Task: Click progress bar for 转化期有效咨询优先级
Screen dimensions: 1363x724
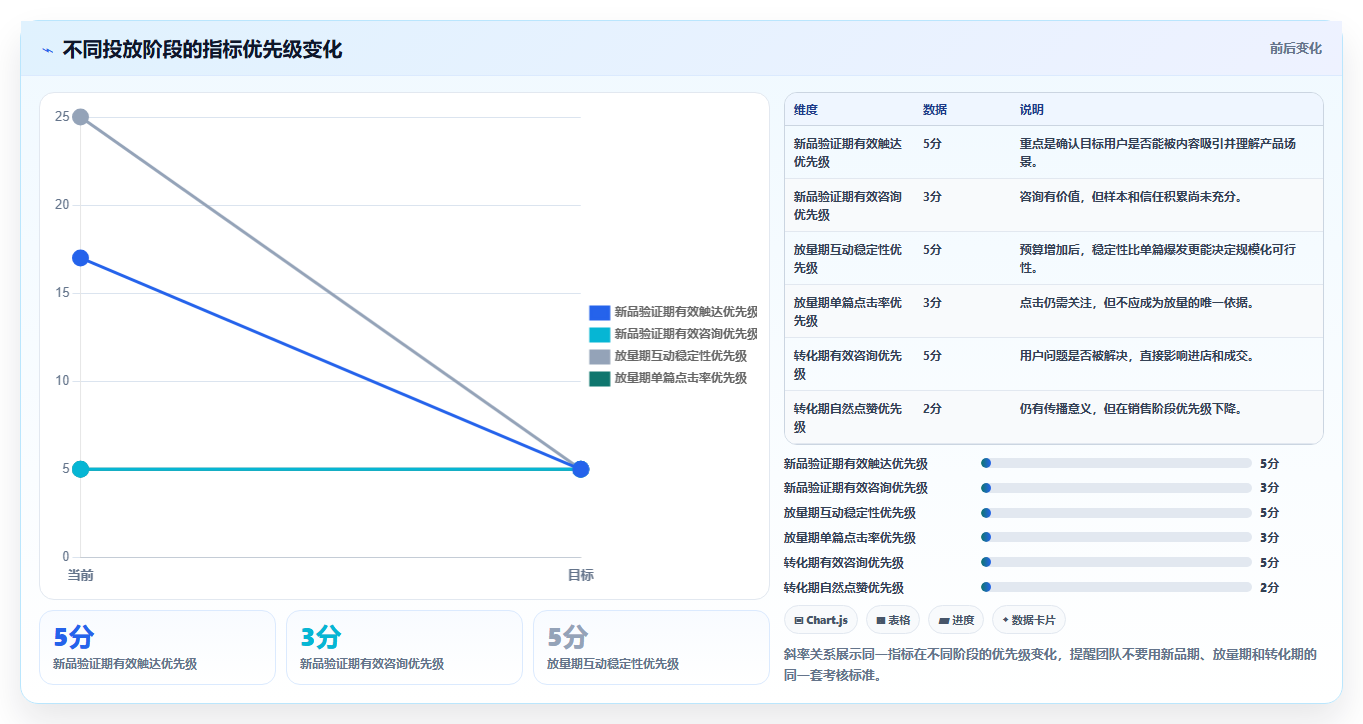Action: pos(1116,563)
